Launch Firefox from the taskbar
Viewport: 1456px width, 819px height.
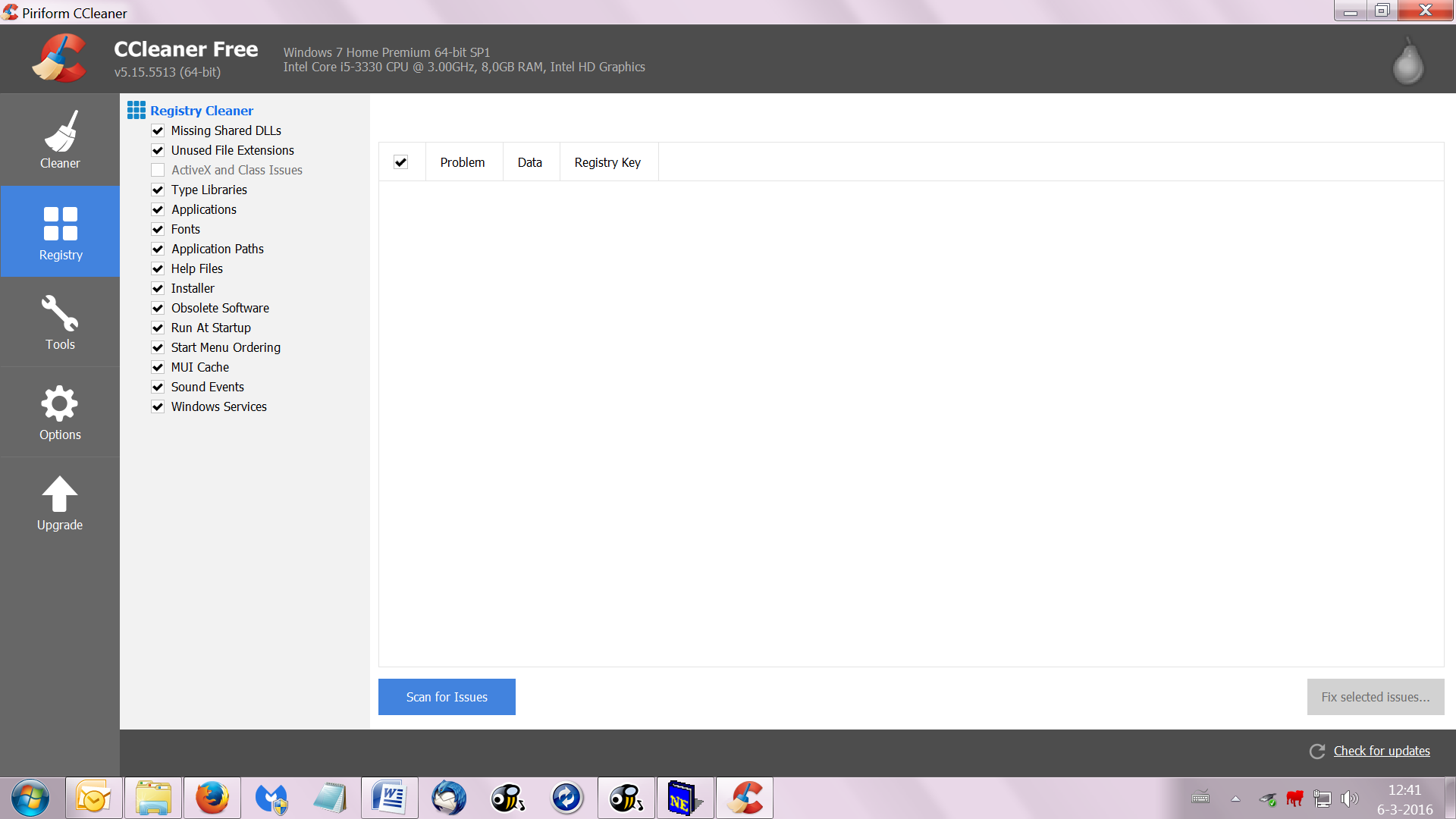pyautogui.click(x=212, y=798)
